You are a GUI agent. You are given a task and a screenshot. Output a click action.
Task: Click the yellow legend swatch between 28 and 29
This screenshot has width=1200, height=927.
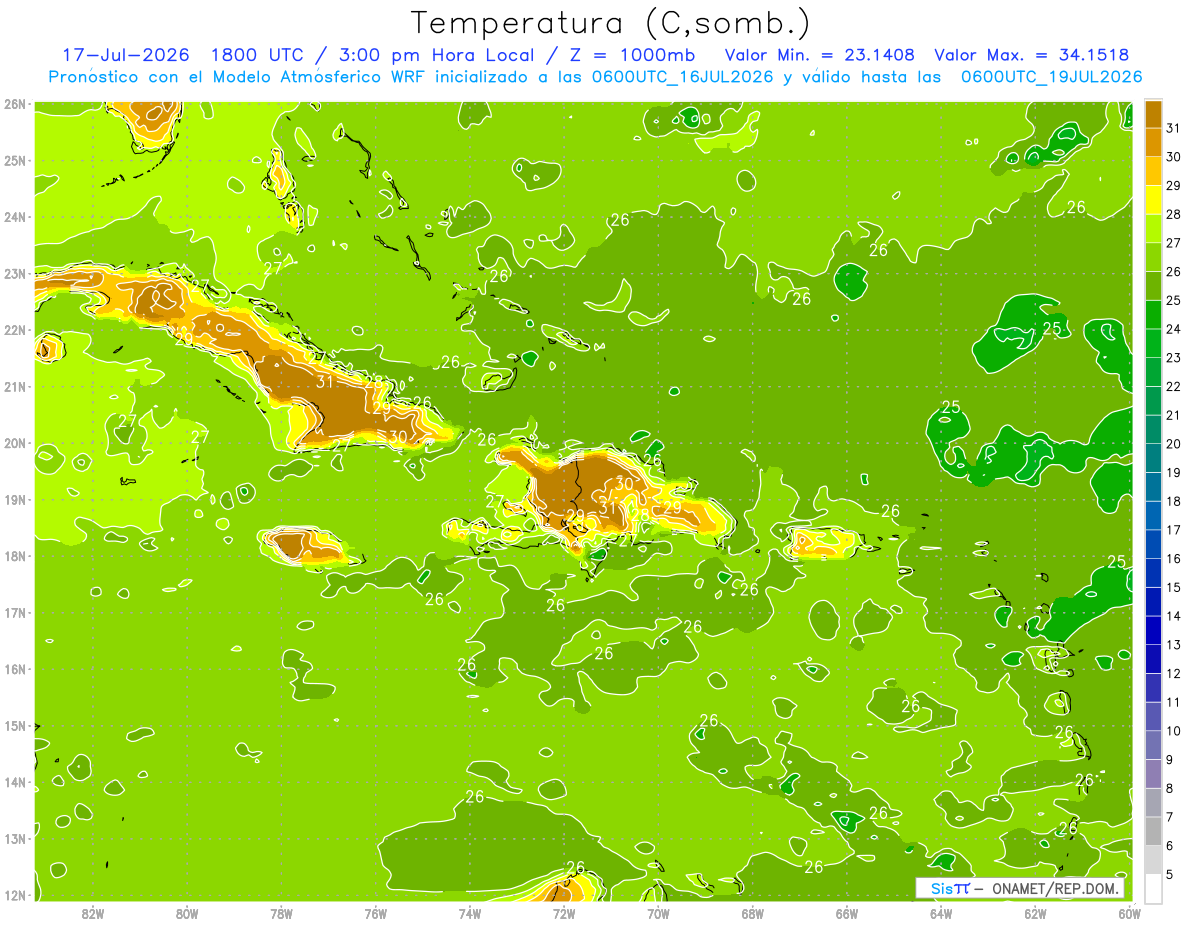(1154, 200)
